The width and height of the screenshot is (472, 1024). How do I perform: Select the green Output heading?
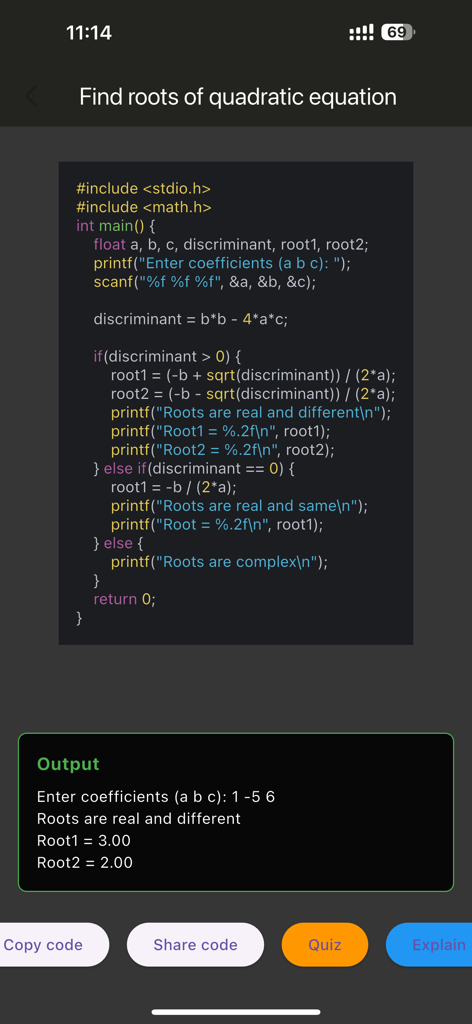pyautogui.click(x=69, y=764)
